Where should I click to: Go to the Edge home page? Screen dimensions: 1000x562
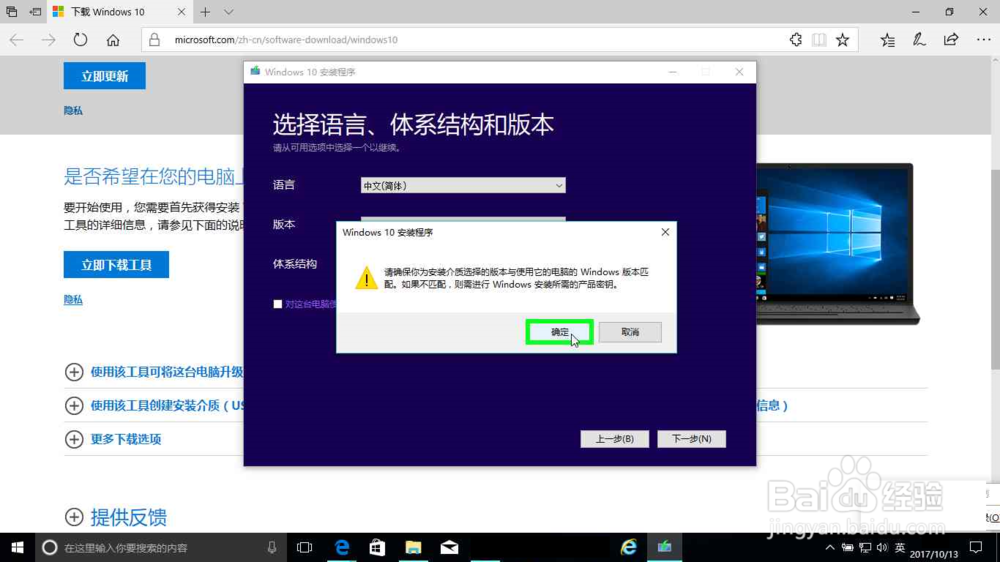tap(113, 40)
